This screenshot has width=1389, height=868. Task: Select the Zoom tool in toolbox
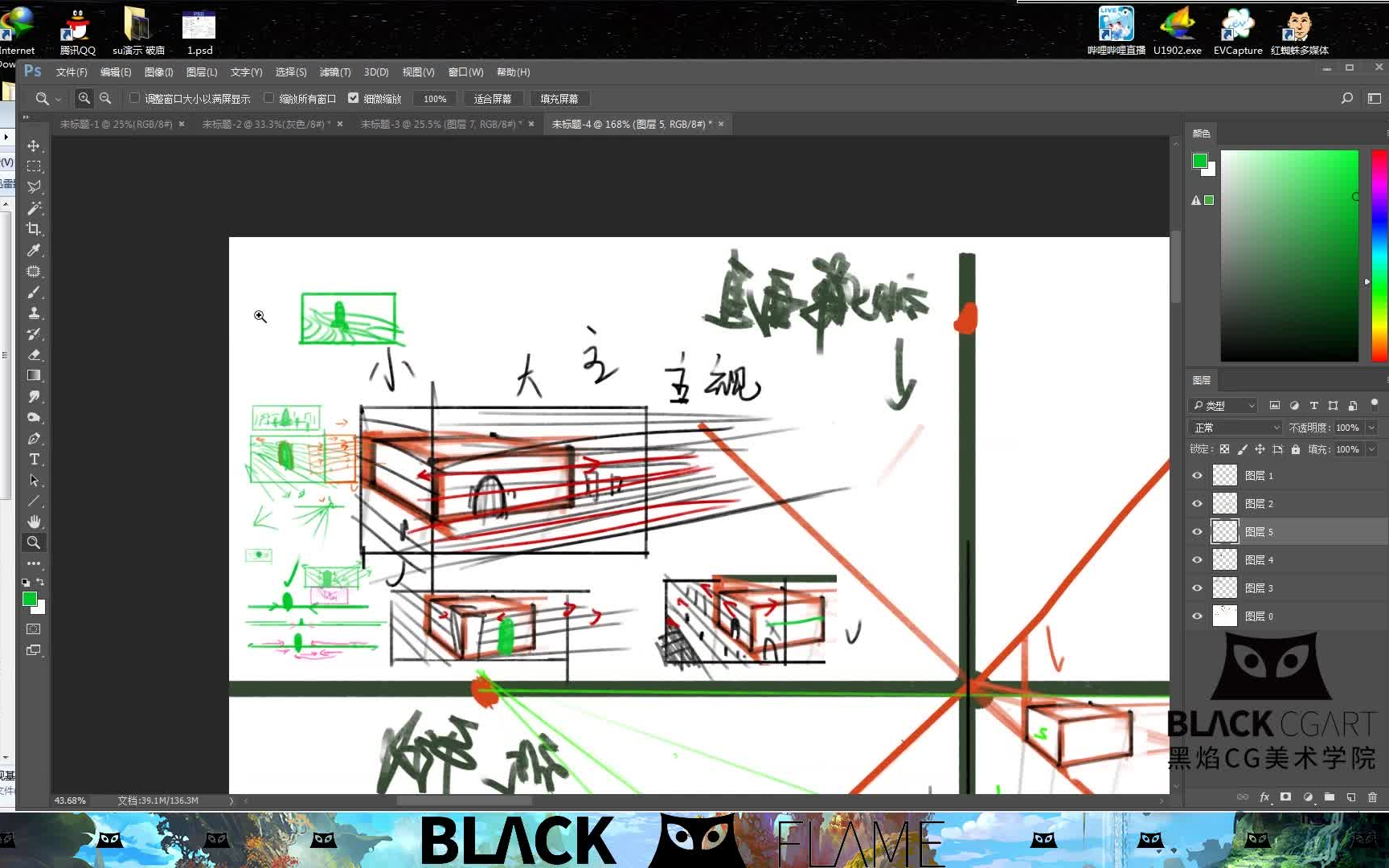coord(34,542)
